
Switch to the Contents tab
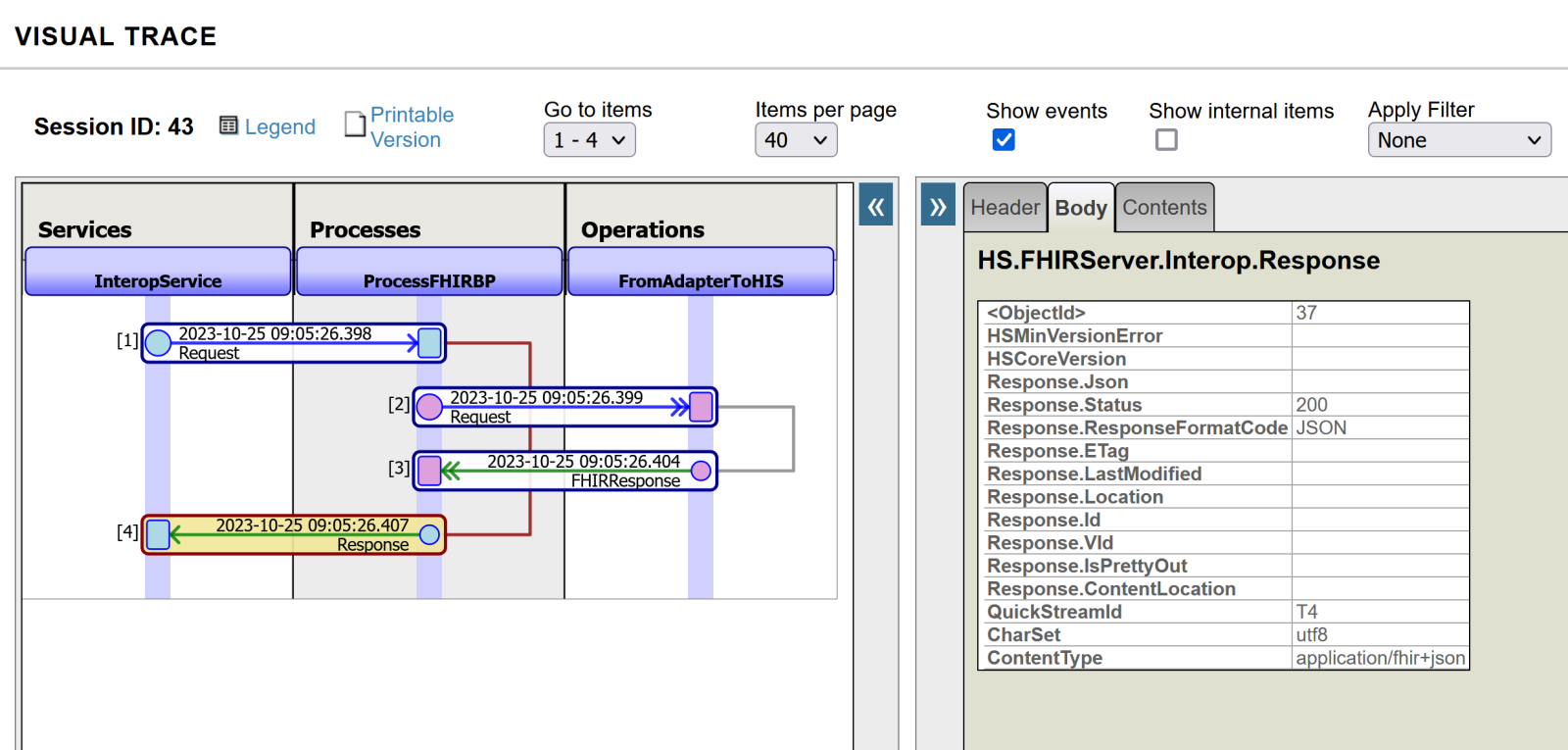click(1164, 208)
